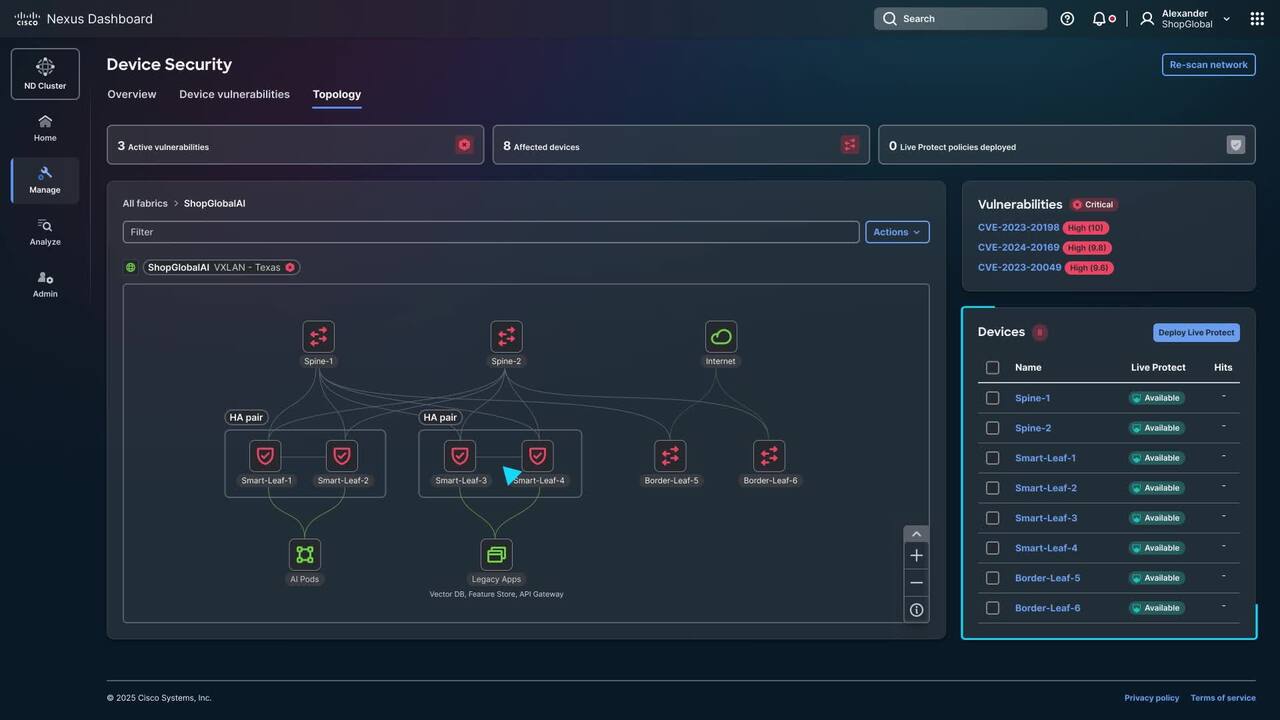Image resolution: width=1280 pixels, height=720 pixels.
Task: Click the Re-scan network button
Action: (1208, 65)
